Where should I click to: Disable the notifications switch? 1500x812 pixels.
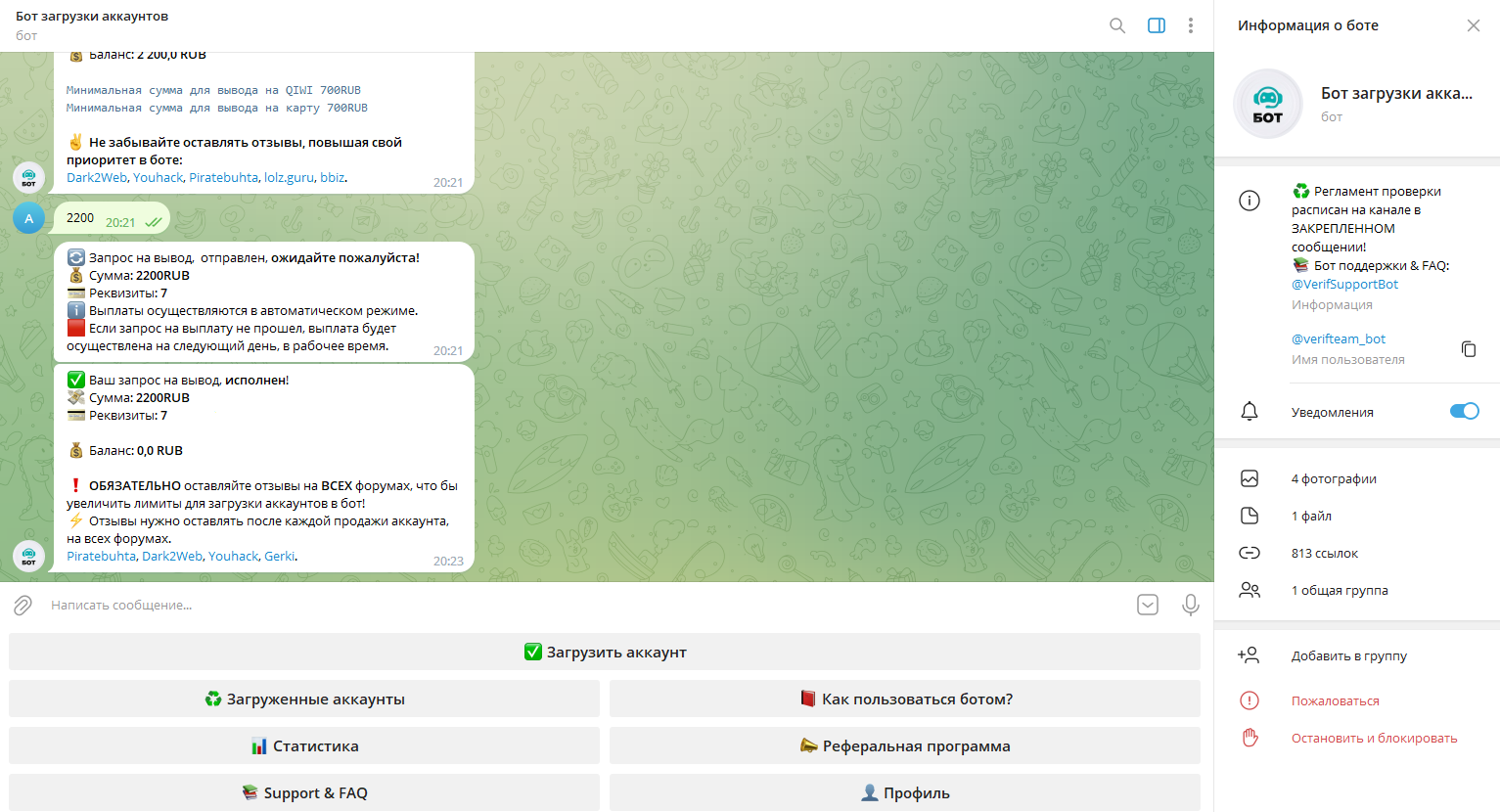pos(1464,411)
